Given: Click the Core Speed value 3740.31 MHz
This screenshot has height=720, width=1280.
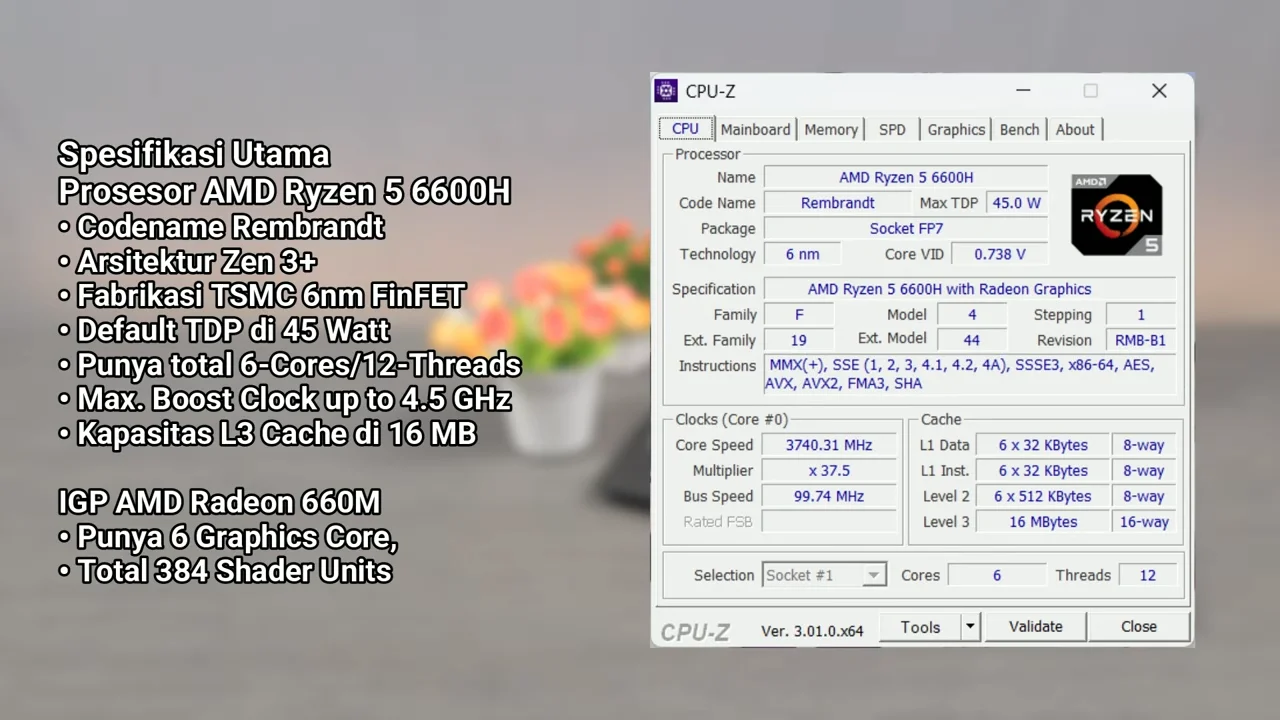Looking at the screenshot, I should [829, 445].
